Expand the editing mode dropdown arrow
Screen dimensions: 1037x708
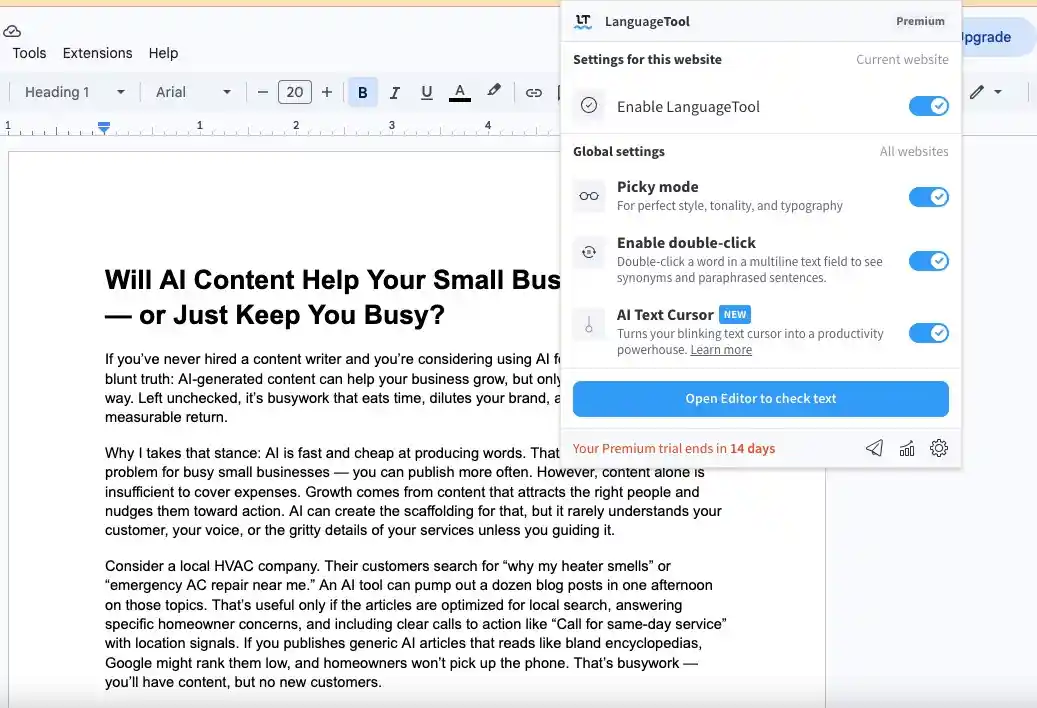(998, 92)
